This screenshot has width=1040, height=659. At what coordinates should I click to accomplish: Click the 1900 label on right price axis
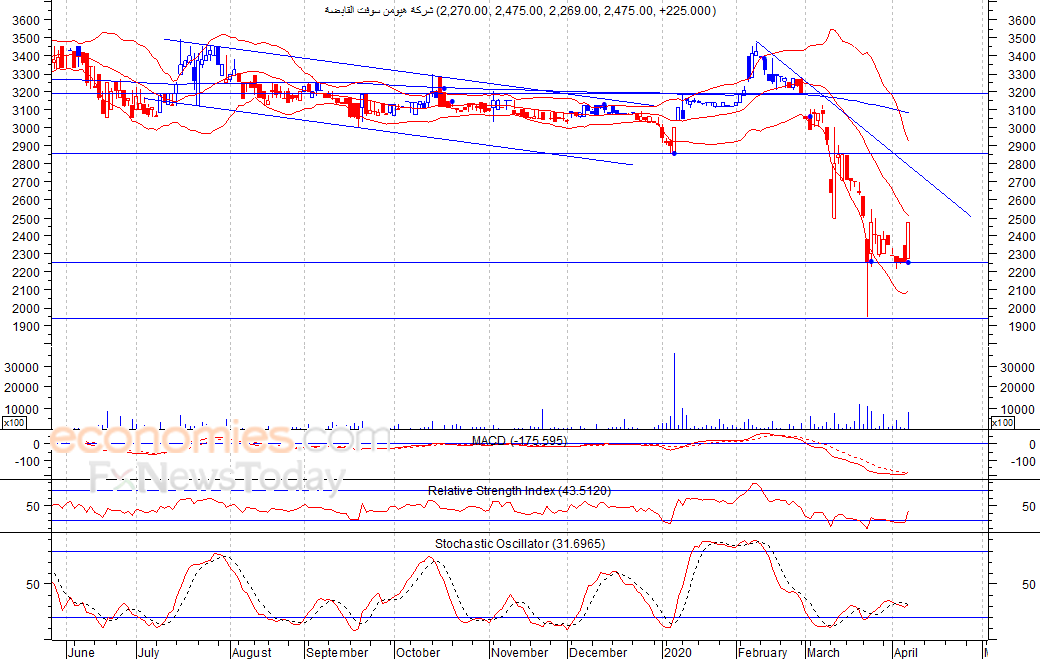point(1017,327)
